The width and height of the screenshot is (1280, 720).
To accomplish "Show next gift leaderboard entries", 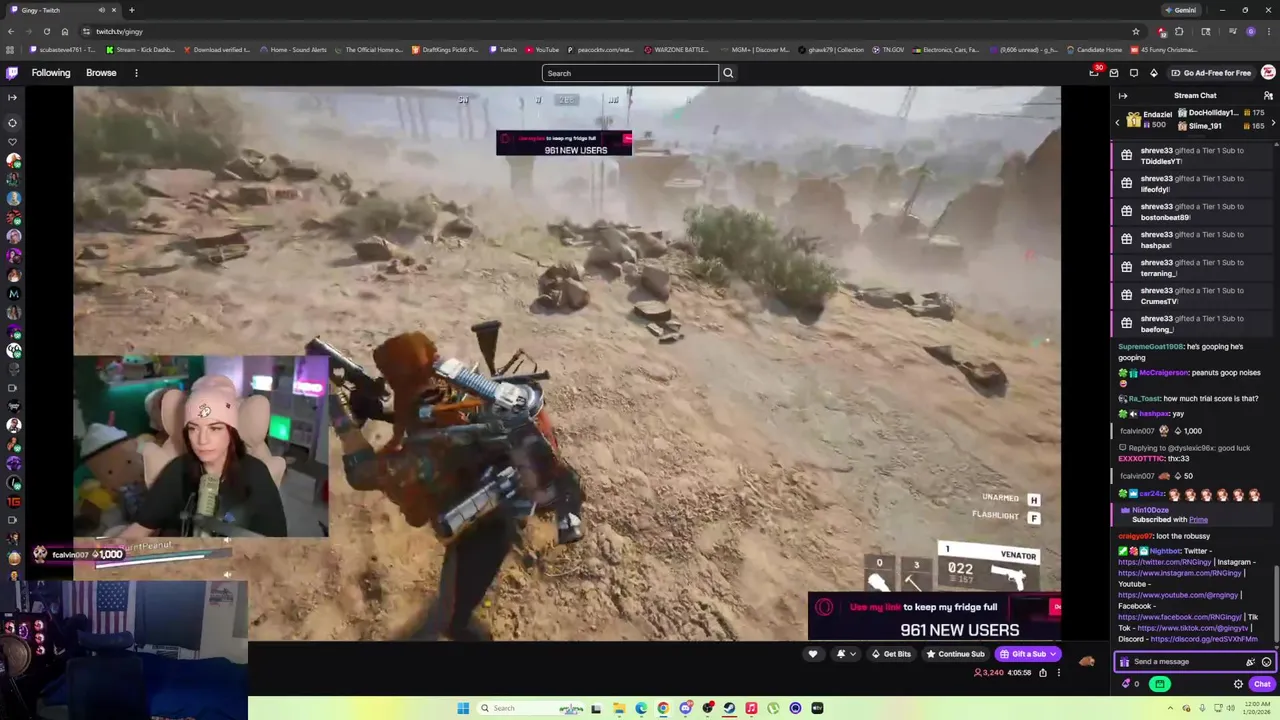I will pyautogui.click(x=1273, y=122).
